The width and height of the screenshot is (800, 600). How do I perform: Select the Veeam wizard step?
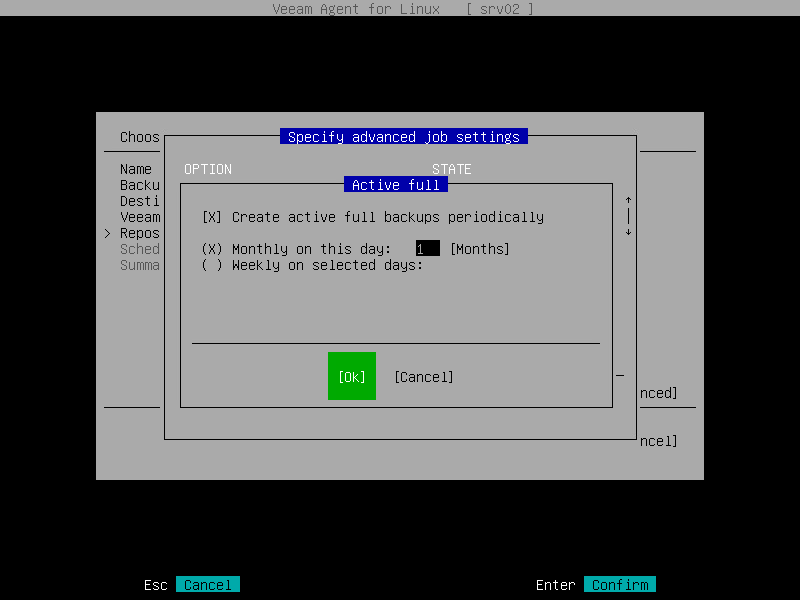pos(140,217)
